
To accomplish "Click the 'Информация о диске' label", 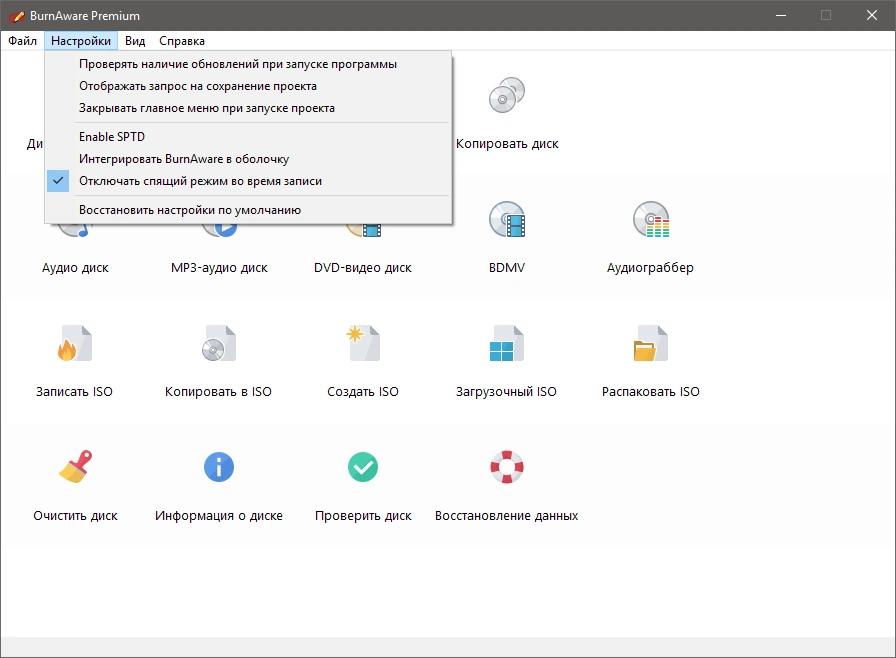I will (219, 516).
